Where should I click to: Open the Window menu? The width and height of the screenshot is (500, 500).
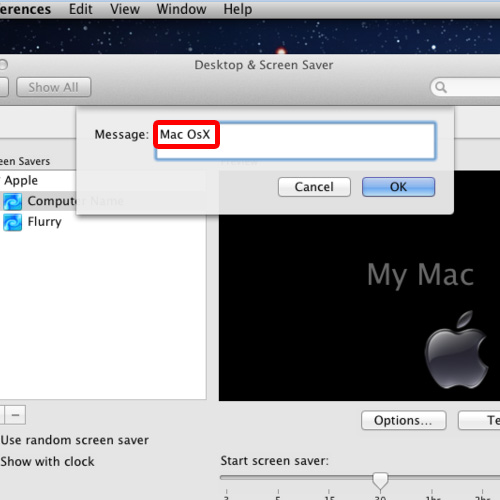click(181, 9)
